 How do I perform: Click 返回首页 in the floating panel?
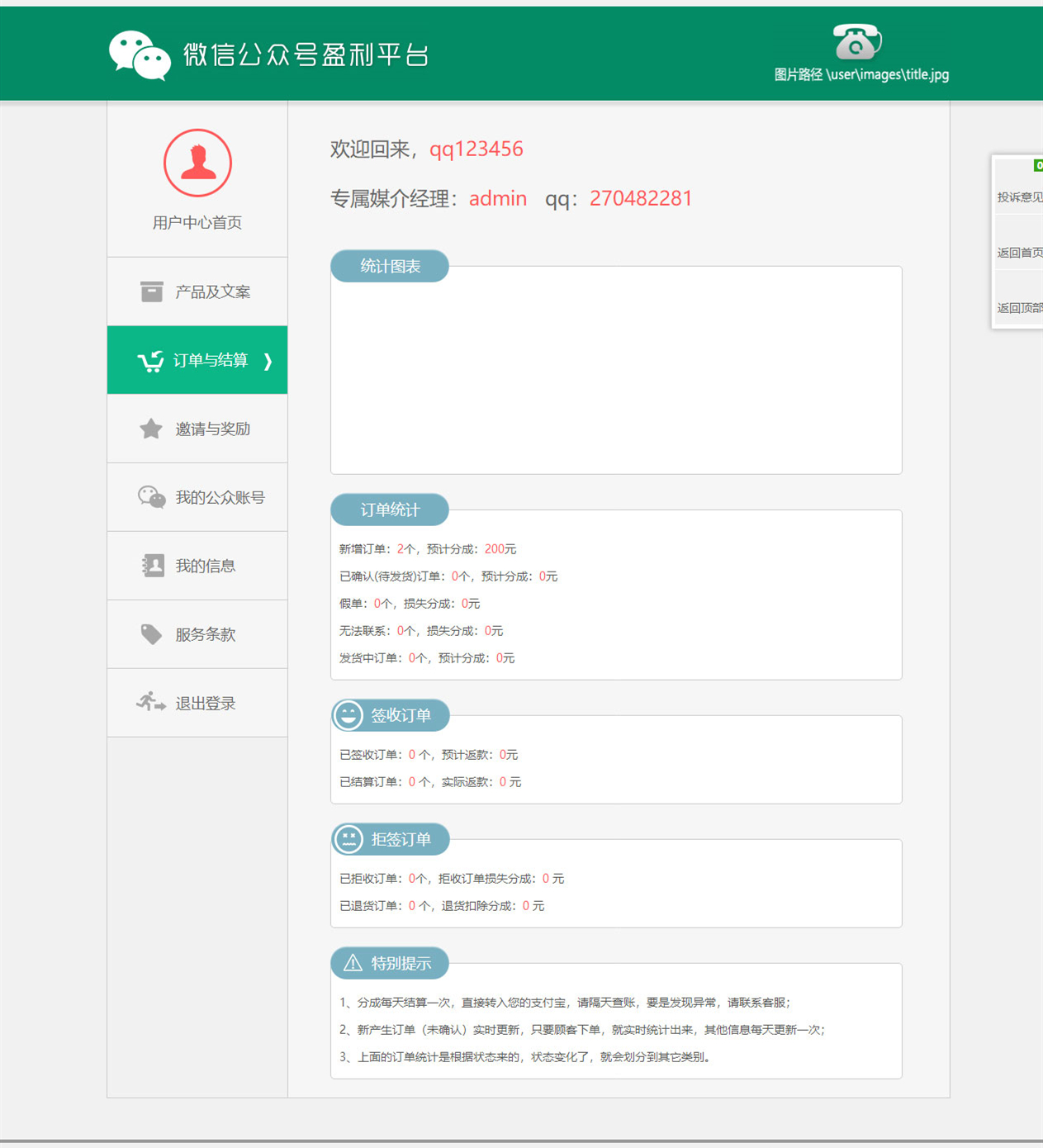pyautogui.click(x=1019, y=252)
